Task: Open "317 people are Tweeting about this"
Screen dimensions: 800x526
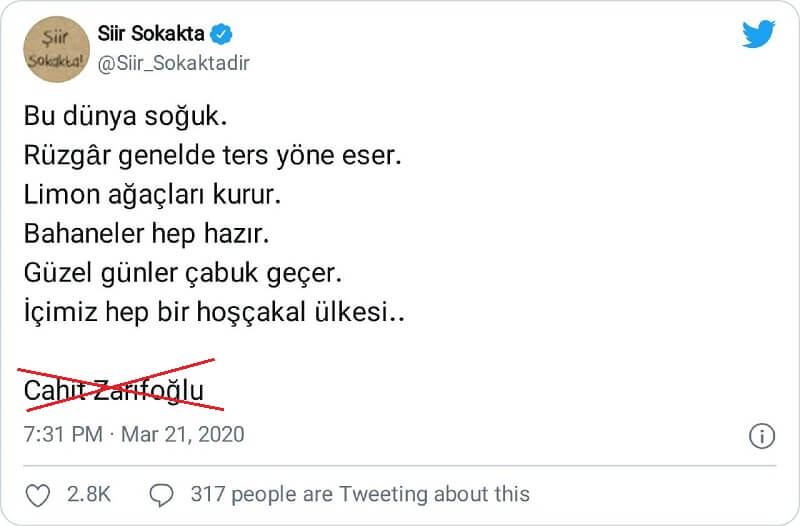Action: (359, 494)
